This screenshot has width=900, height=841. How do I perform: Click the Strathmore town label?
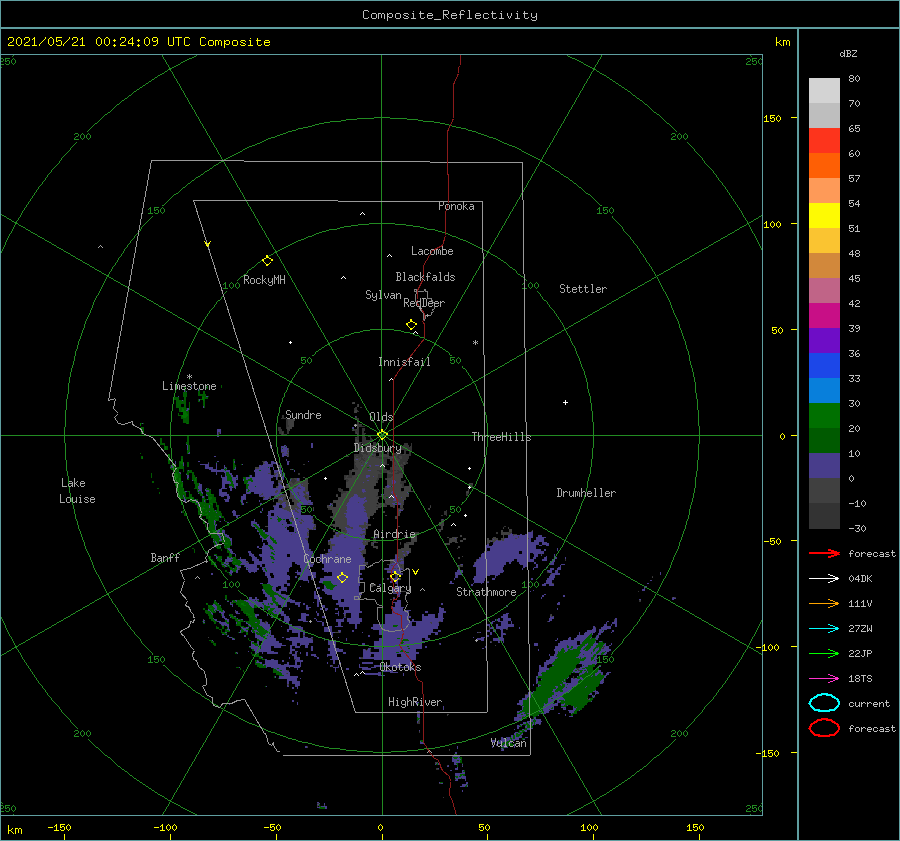point(486,592)
